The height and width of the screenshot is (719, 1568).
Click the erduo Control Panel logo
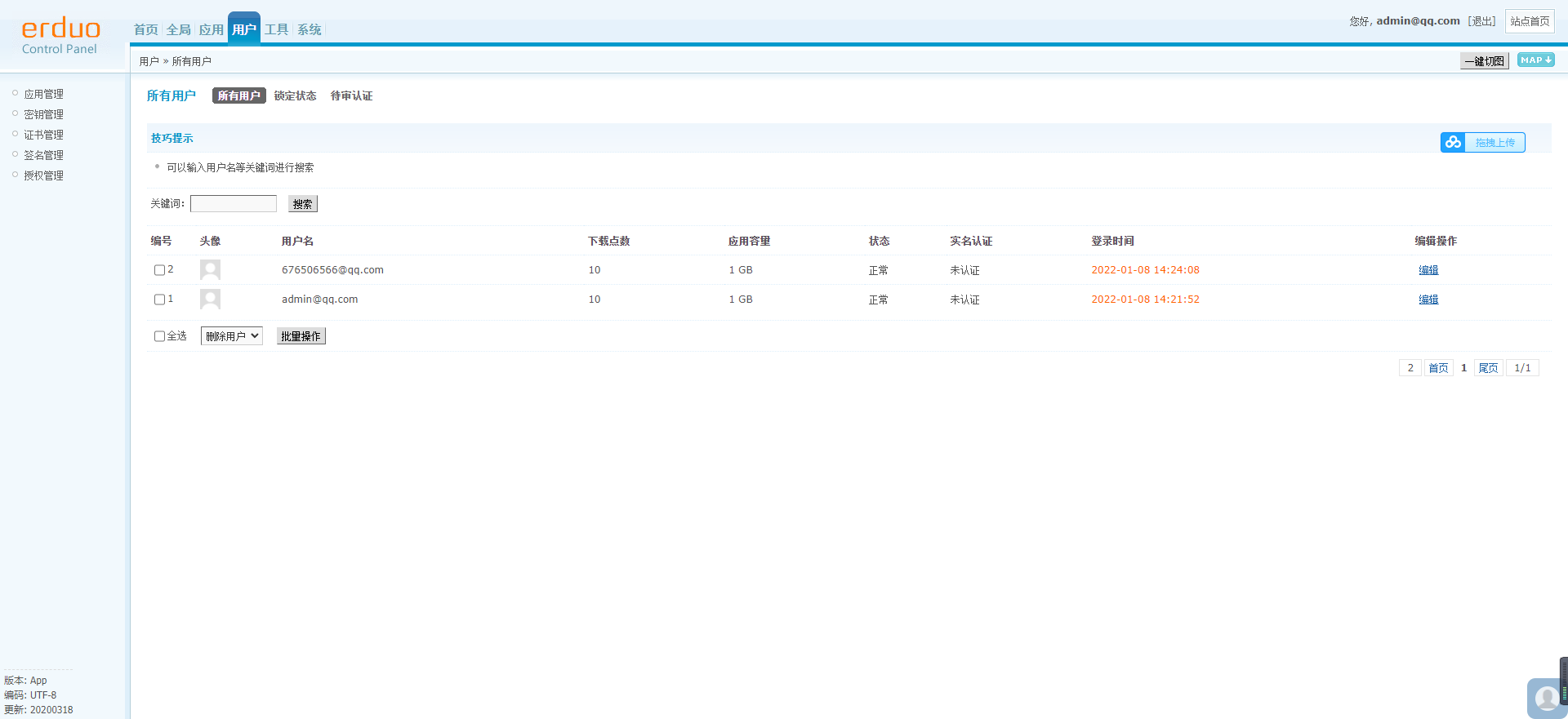coord(60,37)
